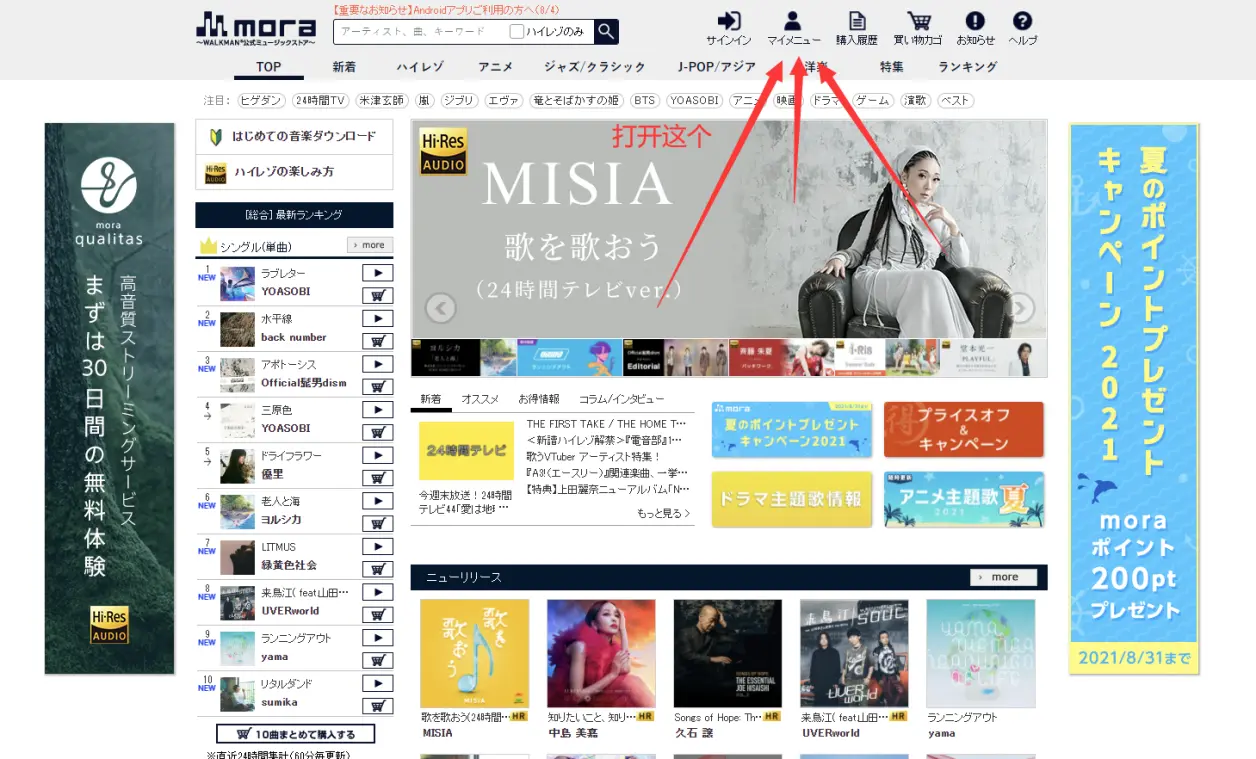Add 水平線 to cart

377,341
